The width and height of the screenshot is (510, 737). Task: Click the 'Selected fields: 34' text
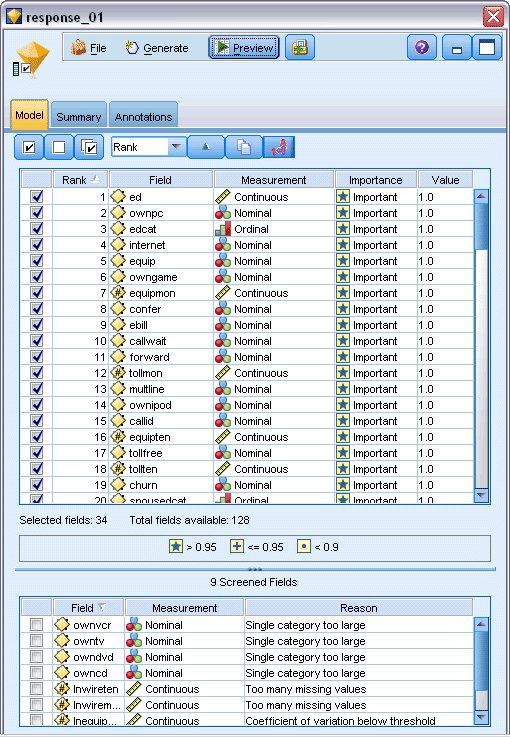[x=63, y=520]
